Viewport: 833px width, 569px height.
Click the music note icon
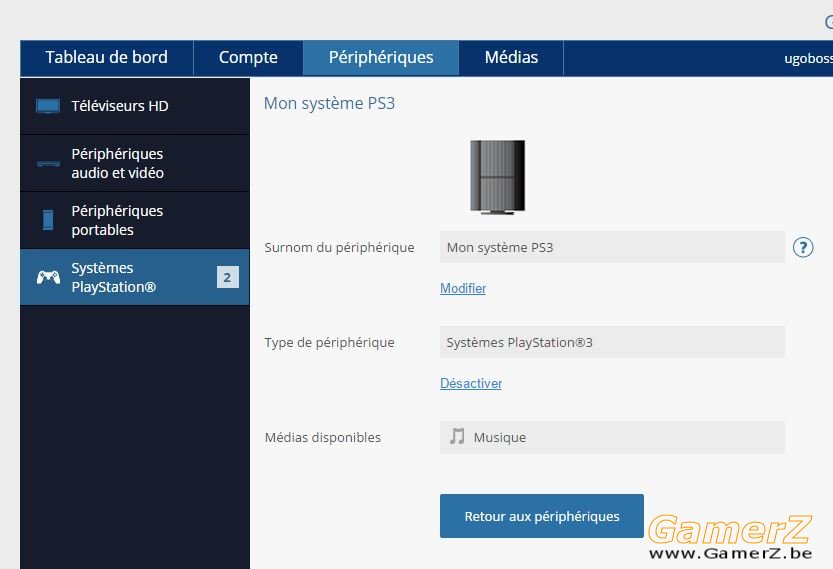point(457,436)
